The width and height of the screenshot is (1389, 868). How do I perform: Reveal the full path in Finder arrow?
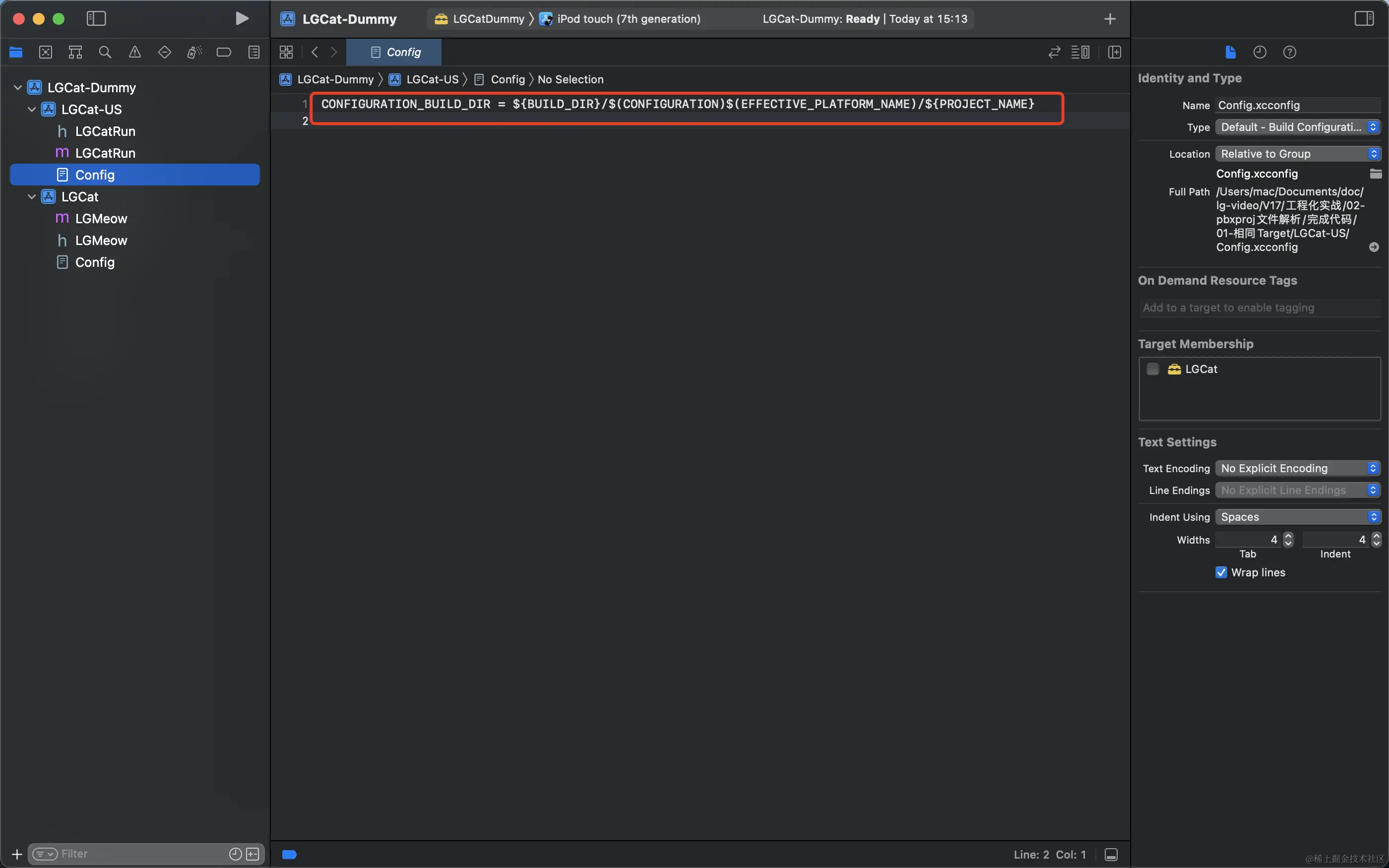(1374, 248)
